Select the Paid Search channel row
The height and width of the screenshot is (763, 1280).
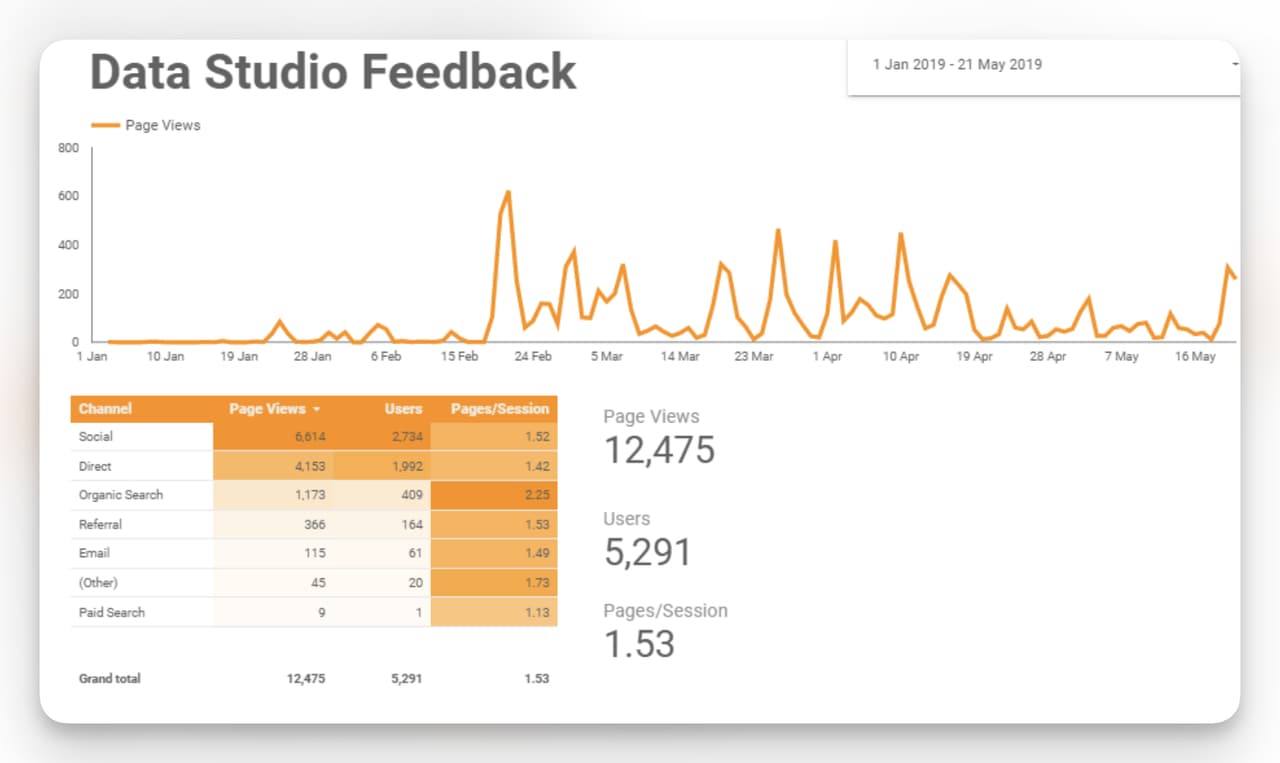click(x=314, y=612)
